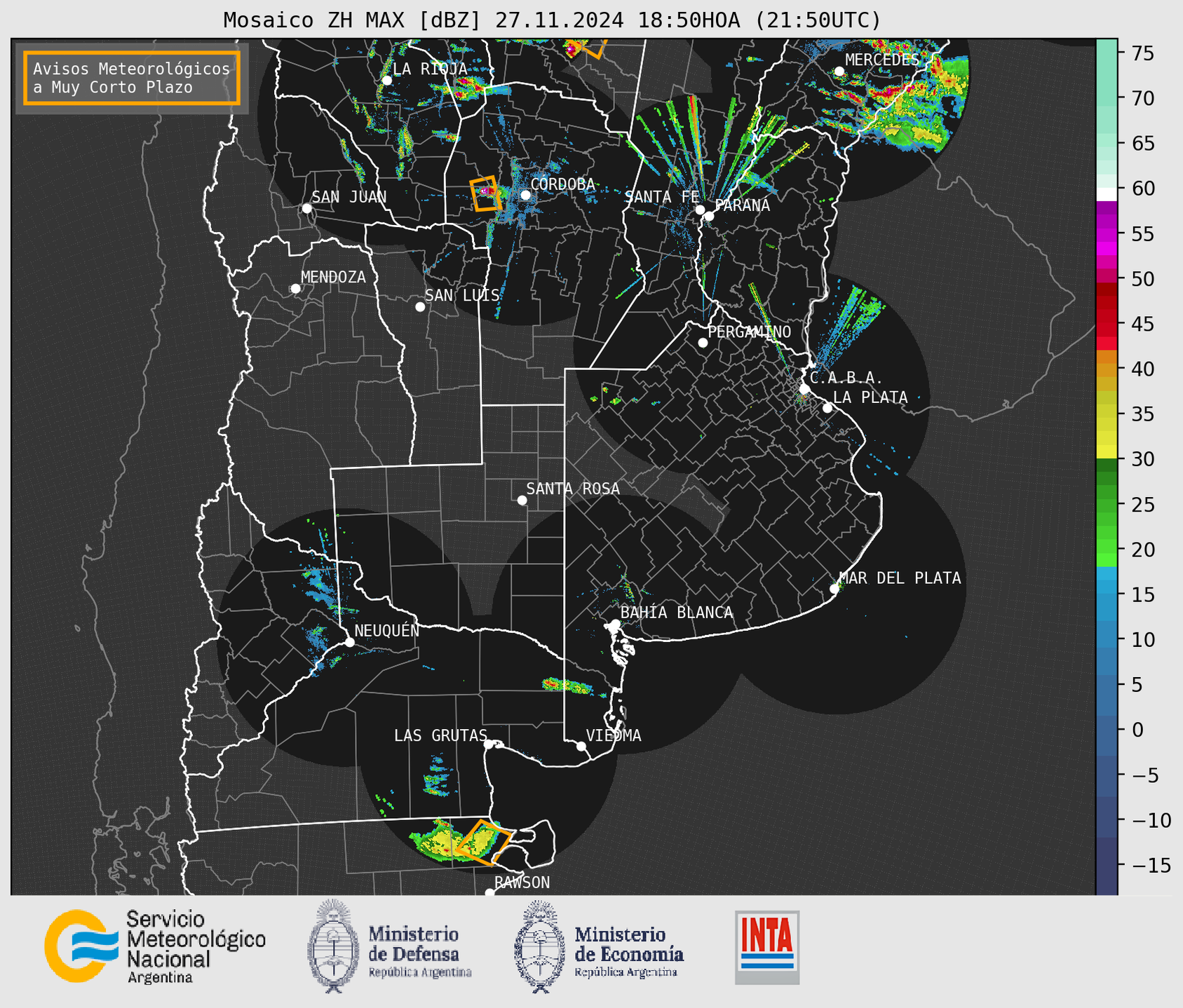Select the white city dot for Pergamino

(x=703, y=343)
